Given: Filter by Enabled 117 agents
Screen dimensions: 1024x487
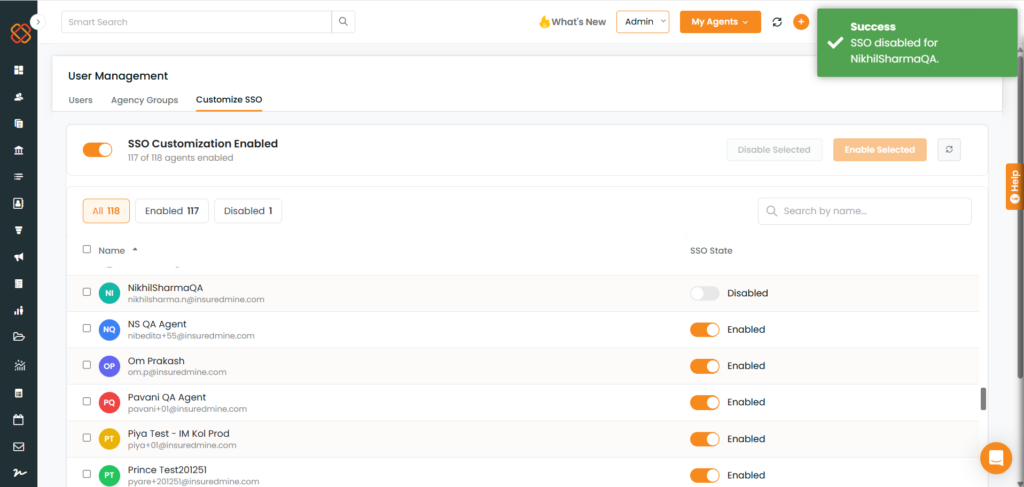Looking at the screenshot, I should pos(172,211).
